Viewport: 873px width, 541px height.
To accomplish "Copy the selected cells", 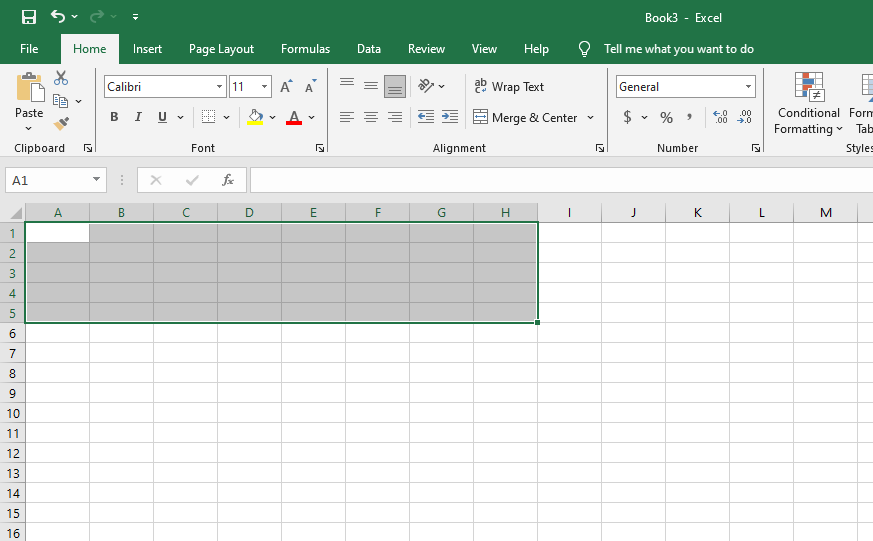I will coord(60,101).
